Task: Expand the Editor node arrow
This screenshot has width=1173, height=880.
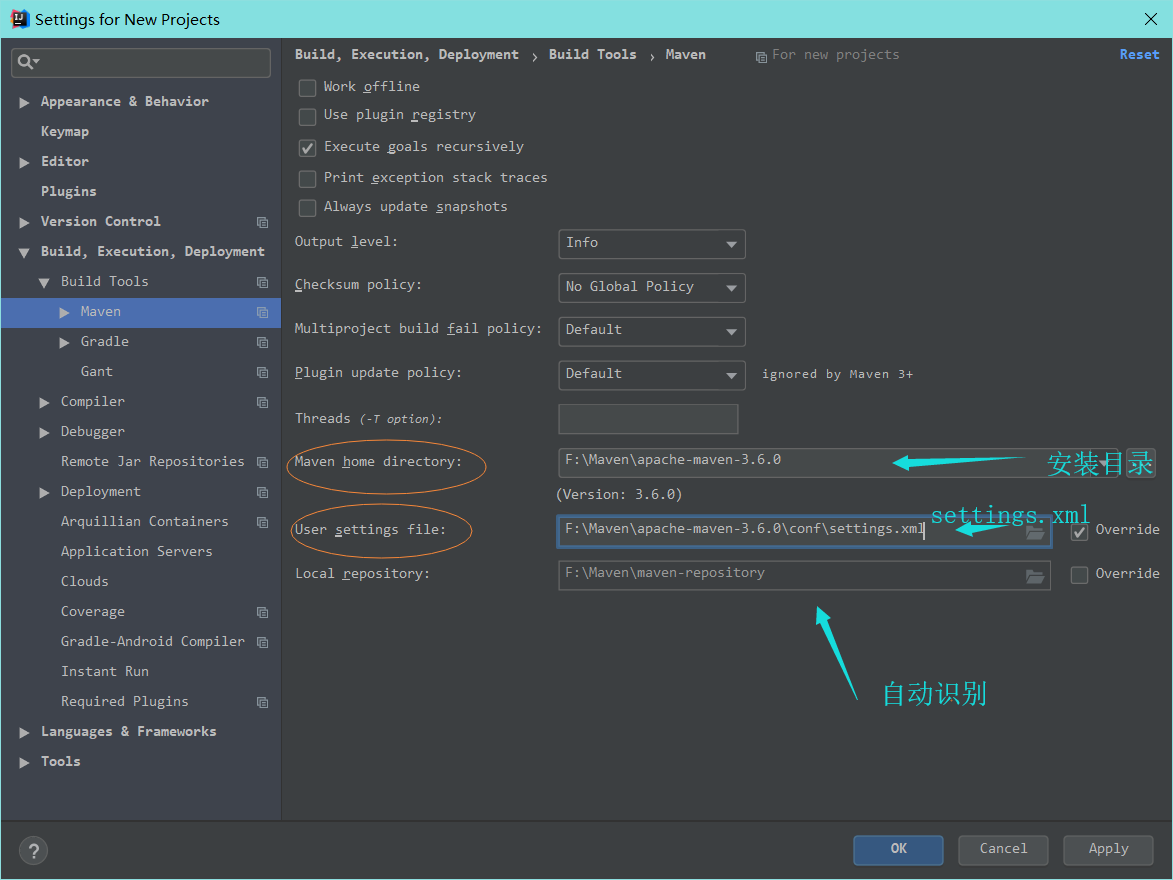Action: click(24, 162)
